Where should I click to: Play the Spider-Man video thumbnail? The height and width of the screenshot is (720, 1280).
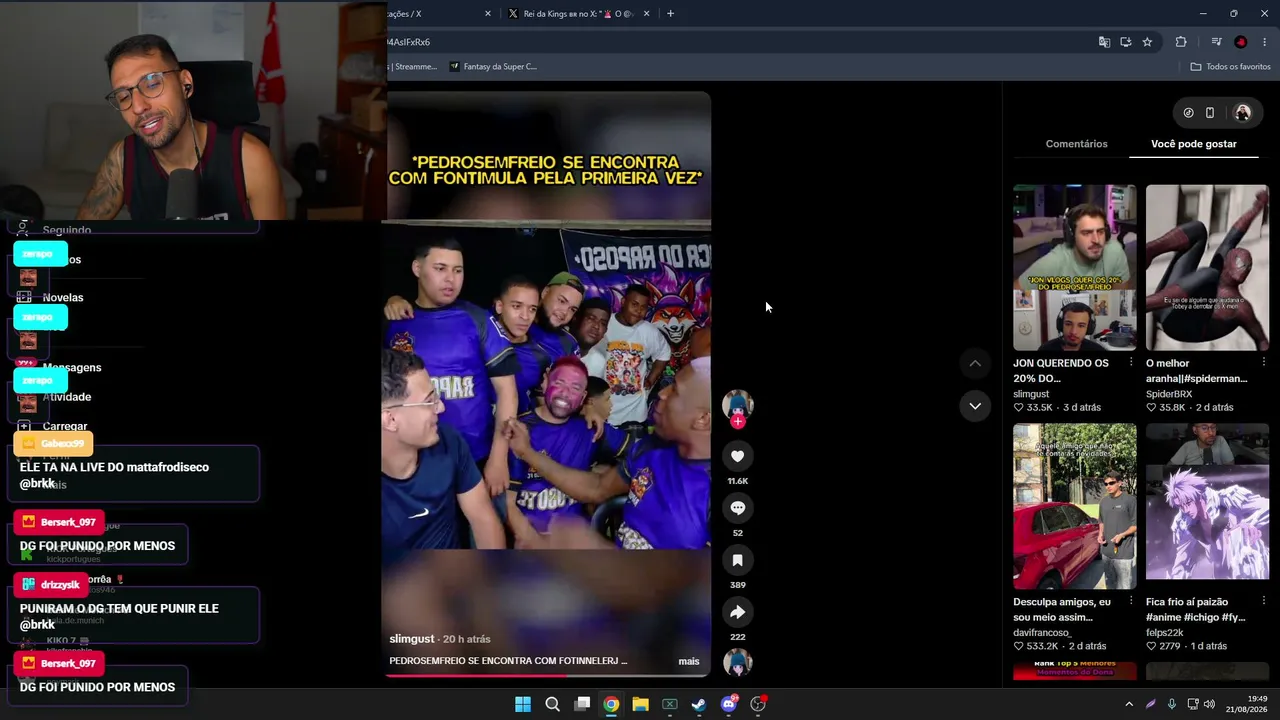pyautogui.click(x=1207, y=267)
